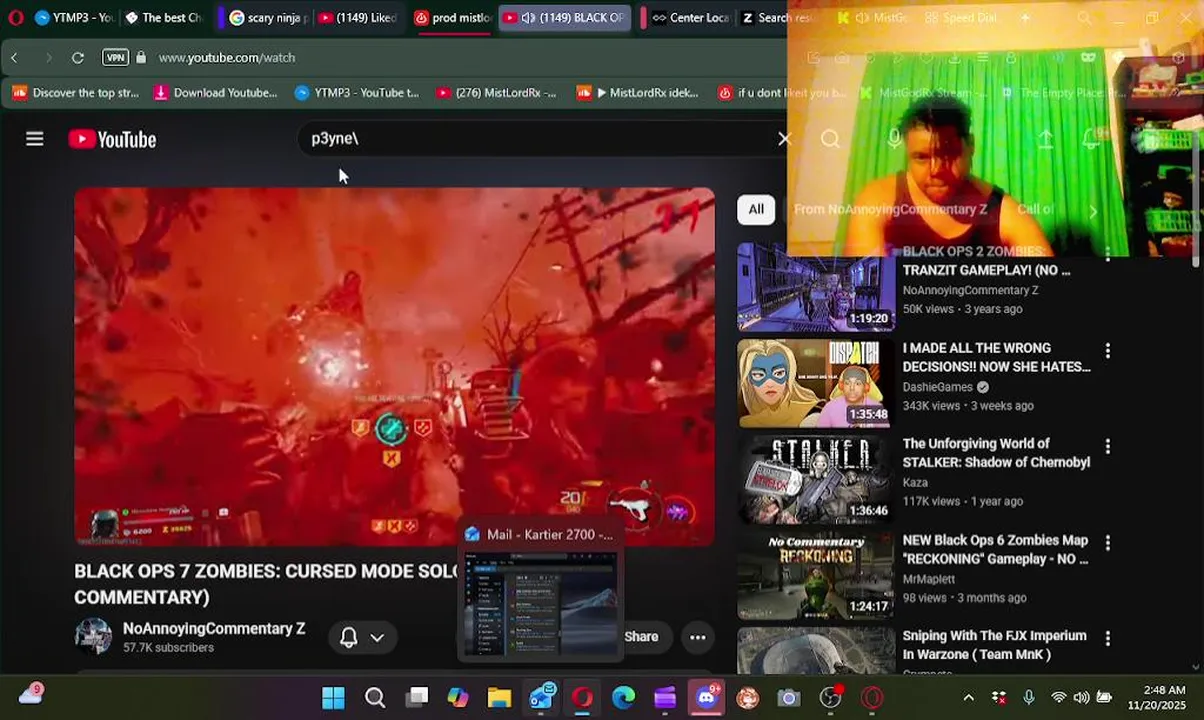The height and width of the screenshot is (720, 1204).
Task: Open '(276) MistLordRx' bookmark
Action: pos(496,93)
